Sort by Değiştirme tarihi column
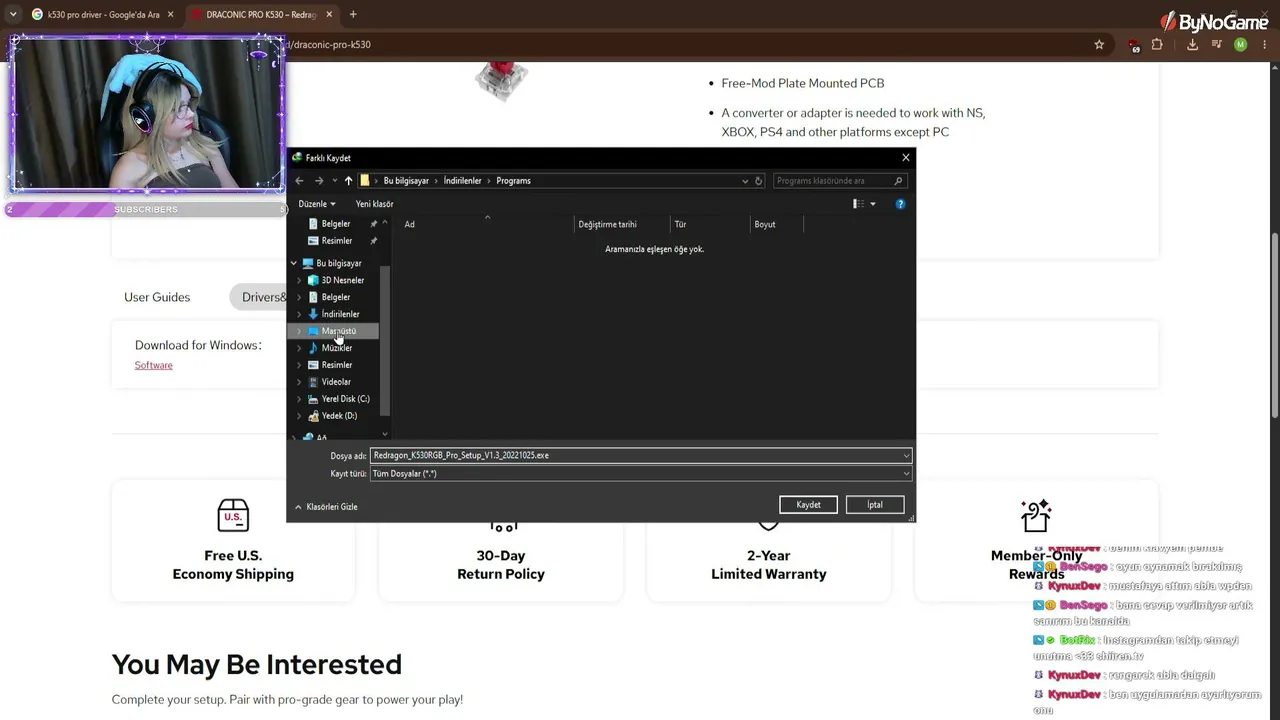 tap(622, 224)
